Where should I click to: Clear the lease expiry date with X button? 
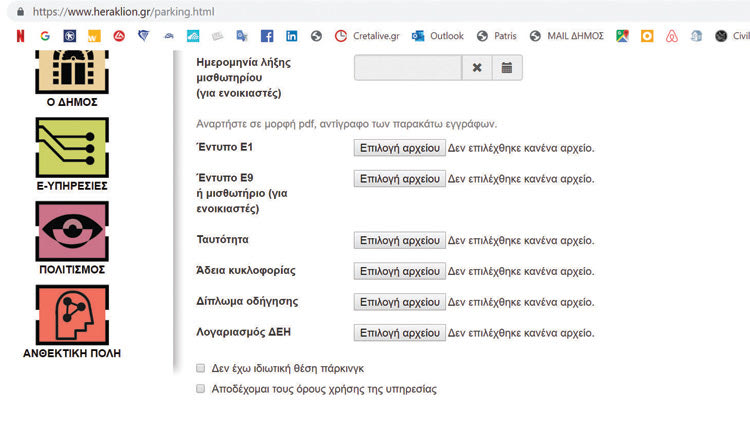click(x=477, y=67)
